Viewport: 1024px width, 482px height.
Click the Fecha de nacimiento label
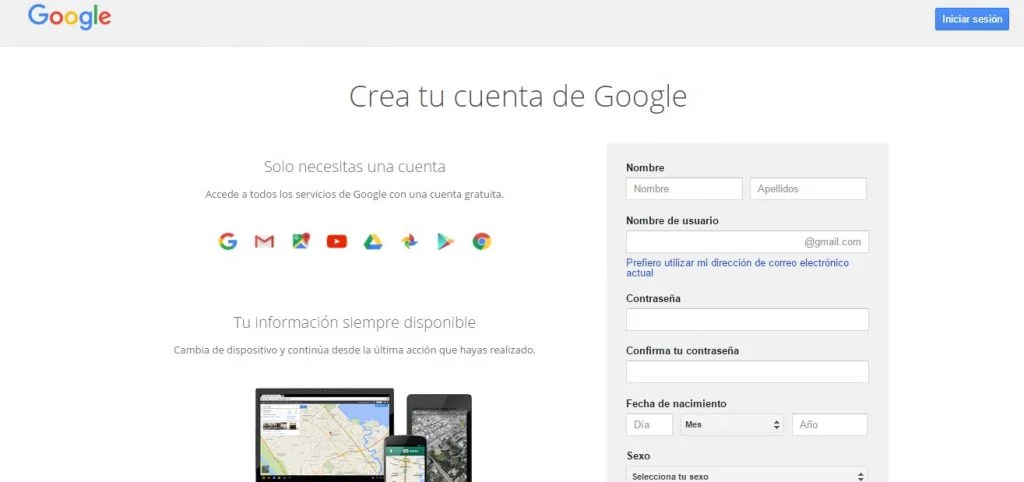[x=676, y=404]
